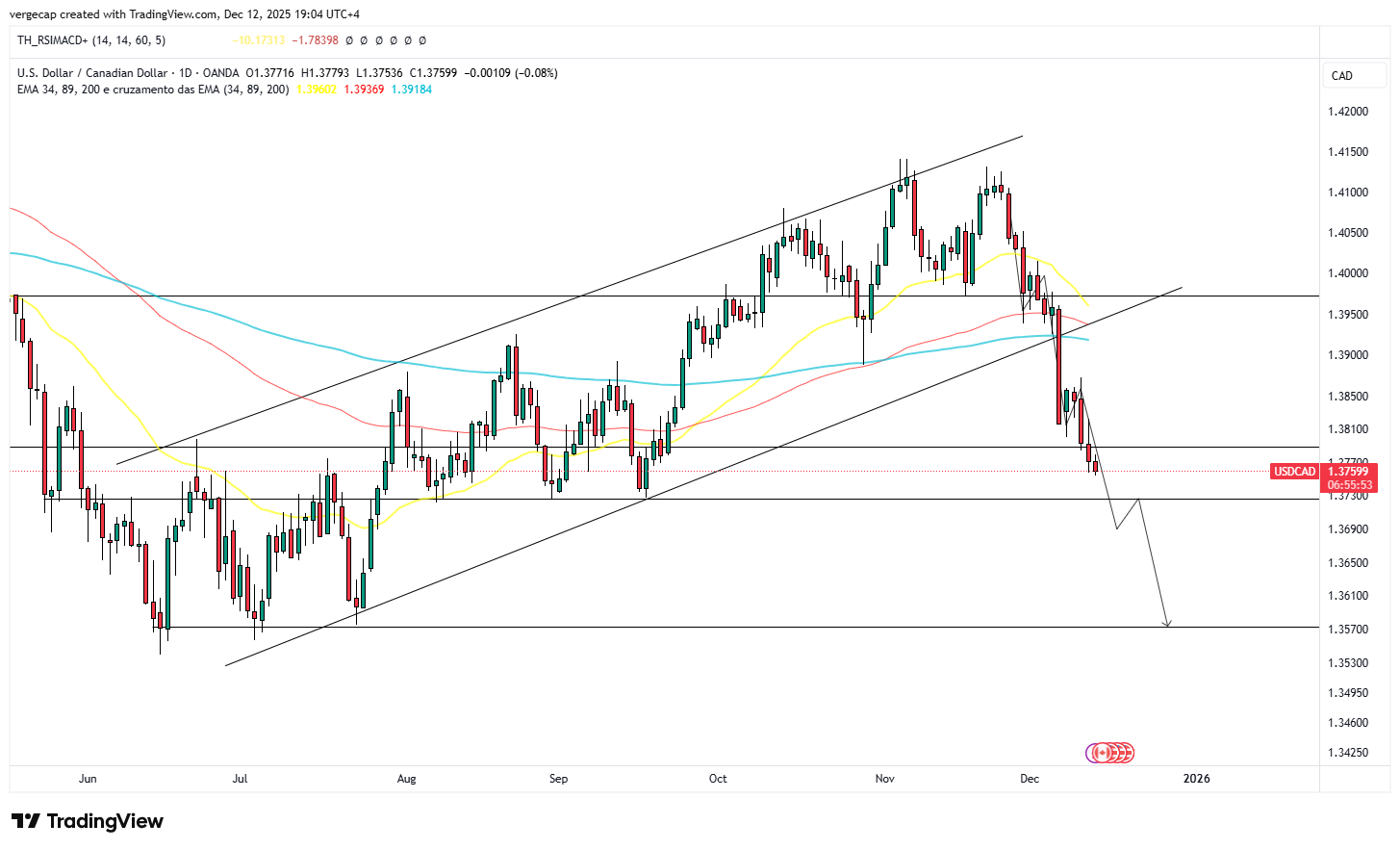Click the first ∅ symbol in TH_RSIMACD+ row

(347, 40)
